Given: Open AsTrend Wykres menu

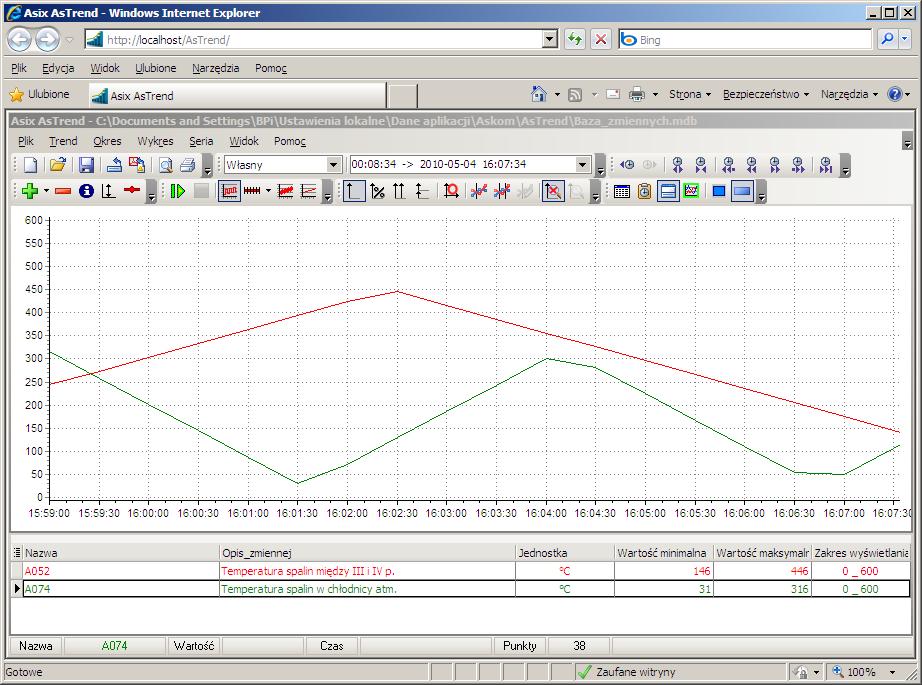Looking at the screenshot, I should click(x=155, y=141).
